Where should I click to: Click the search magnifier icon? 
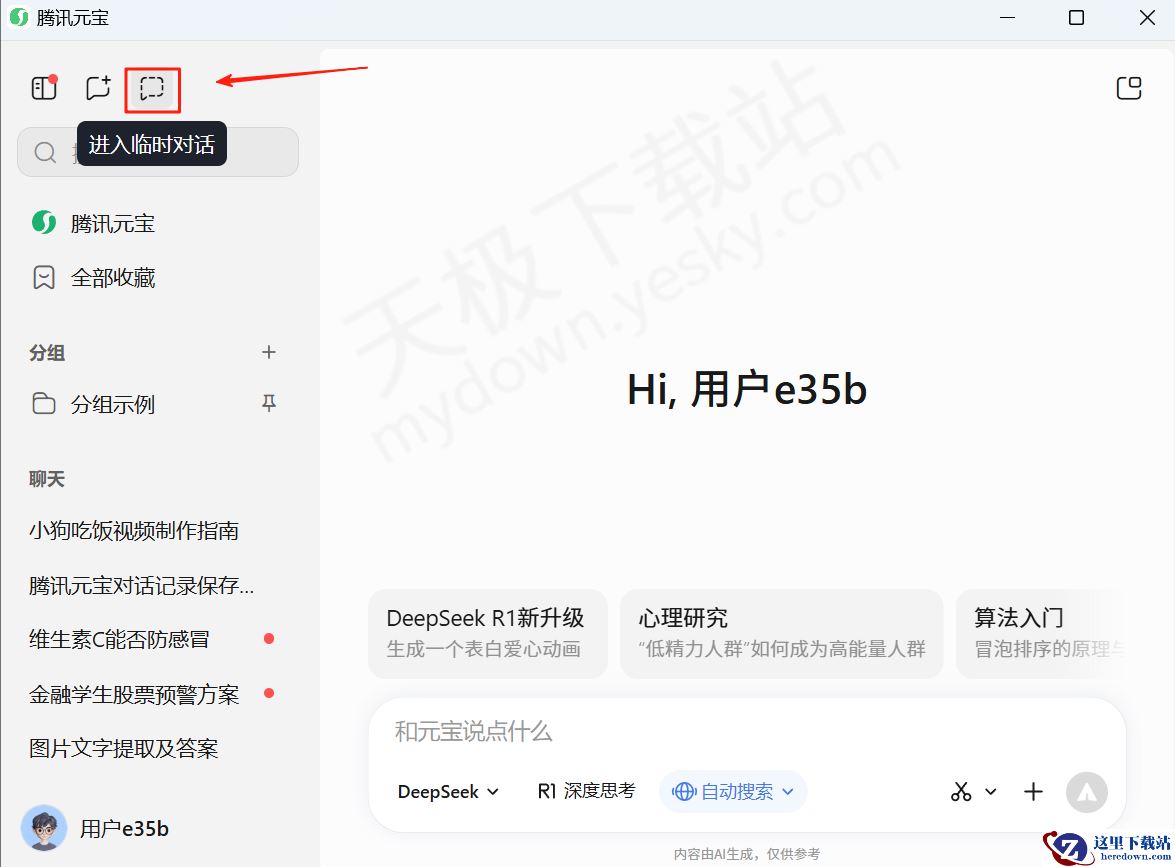(x=45, y=152)
